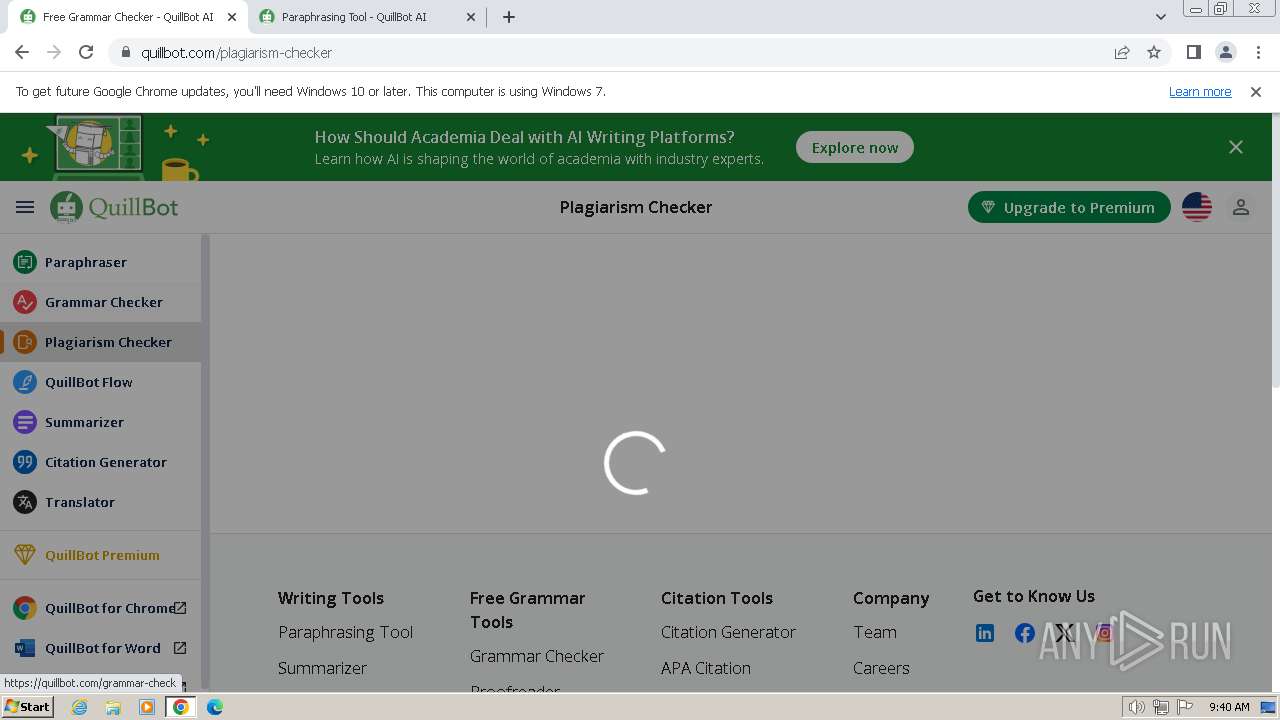Launch Internet Explorer from taskbar
This screenshot has width=1280, height=720.
tap(79, 707)
